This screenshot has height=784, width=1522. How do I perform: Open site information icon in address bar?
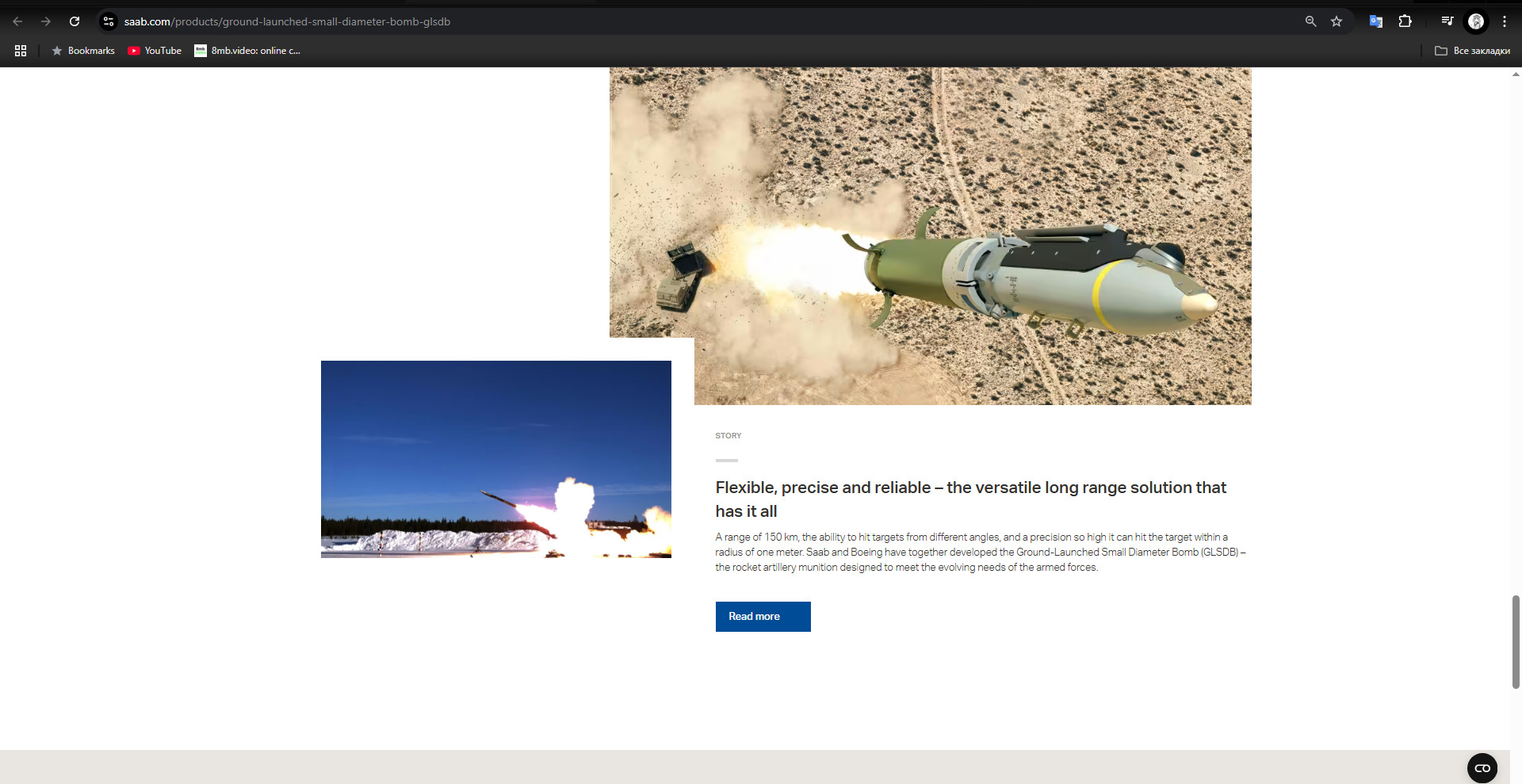click(x=109, y=21)
